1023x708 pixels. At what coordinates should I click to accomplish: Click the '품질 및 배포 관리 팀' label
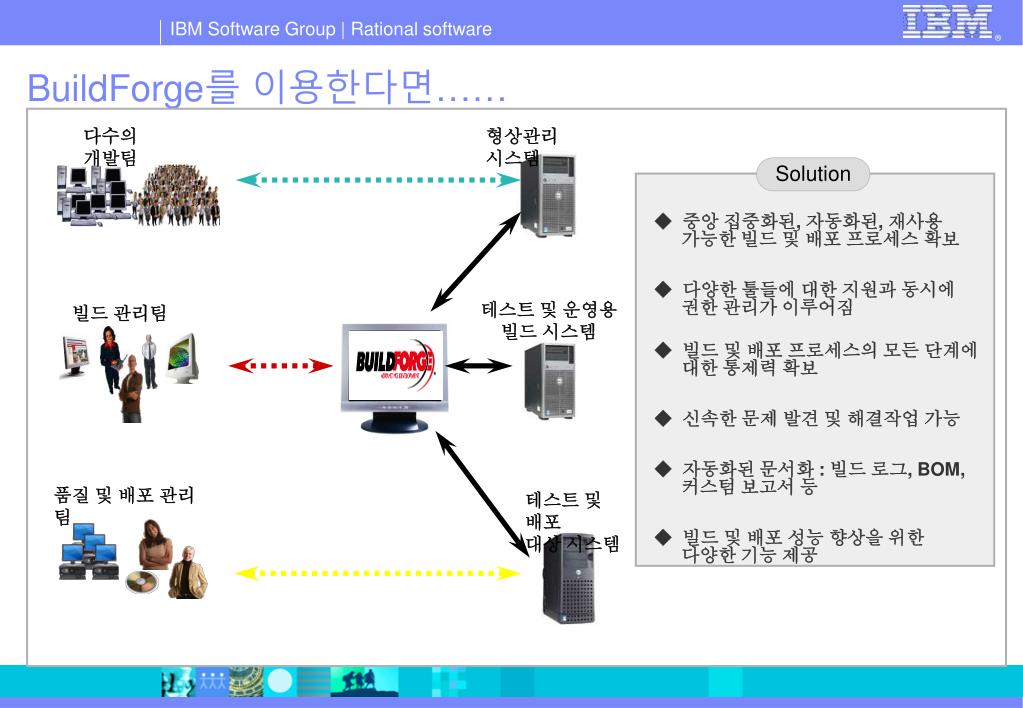tap(124, 506)
